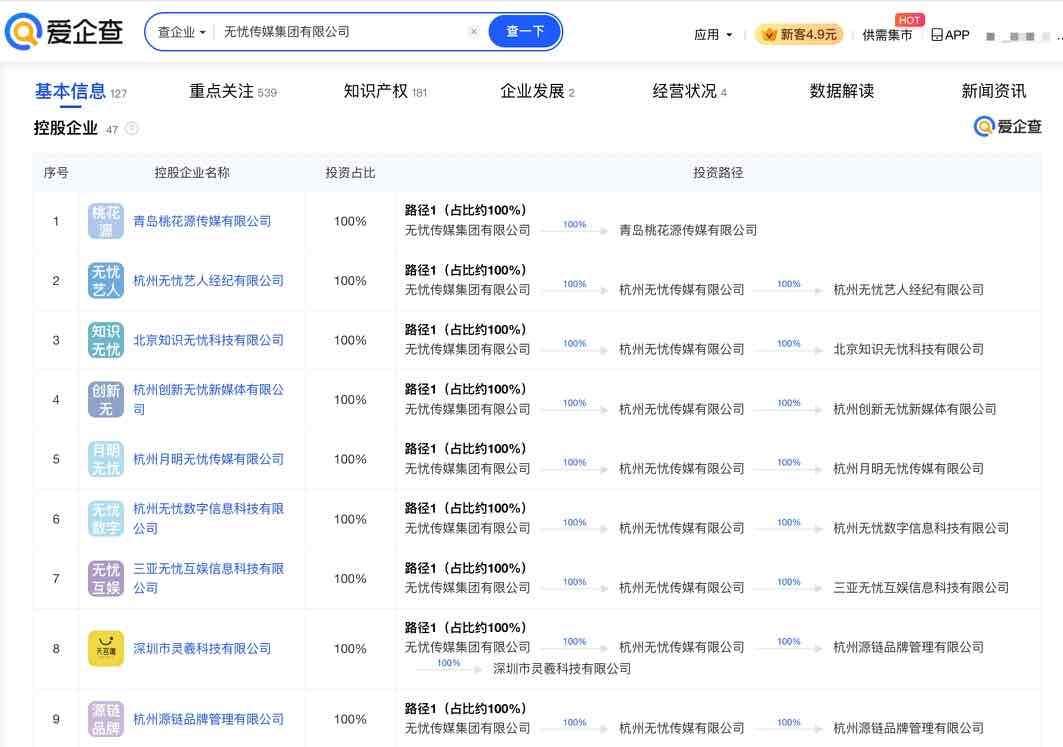This screenshot has width=1063, height=747.
Task: Clear the search box with the X icon
Action: pos(474,32)
